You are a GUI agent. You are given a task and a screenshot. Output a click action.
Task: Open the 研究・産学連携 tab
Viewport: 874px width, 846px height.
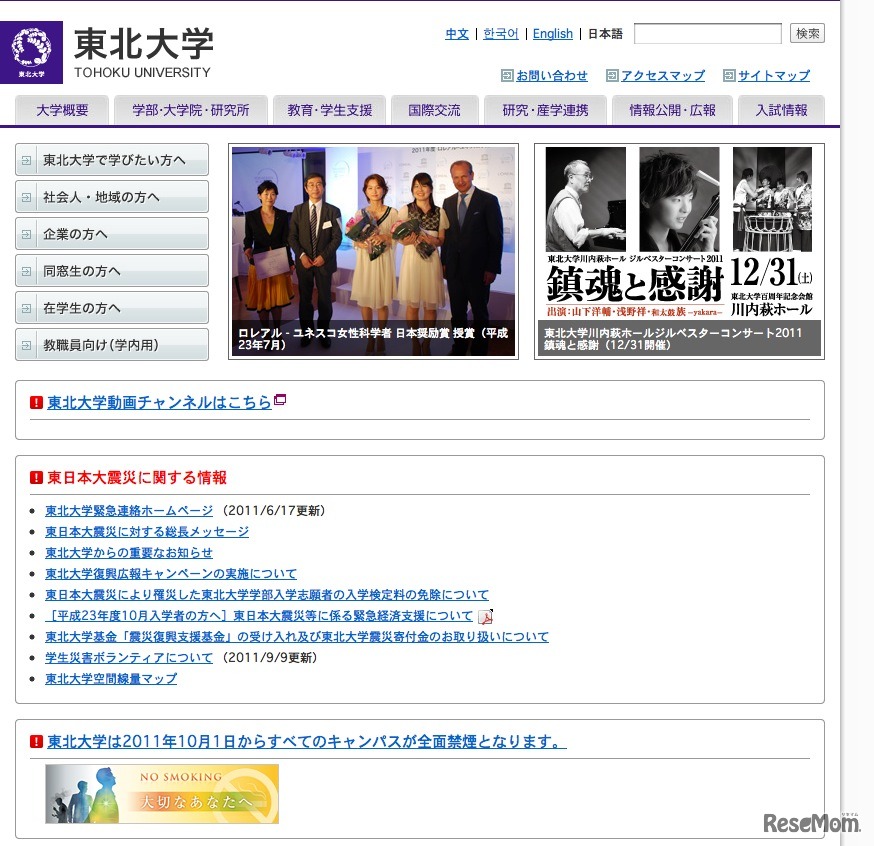click(545, 110)
